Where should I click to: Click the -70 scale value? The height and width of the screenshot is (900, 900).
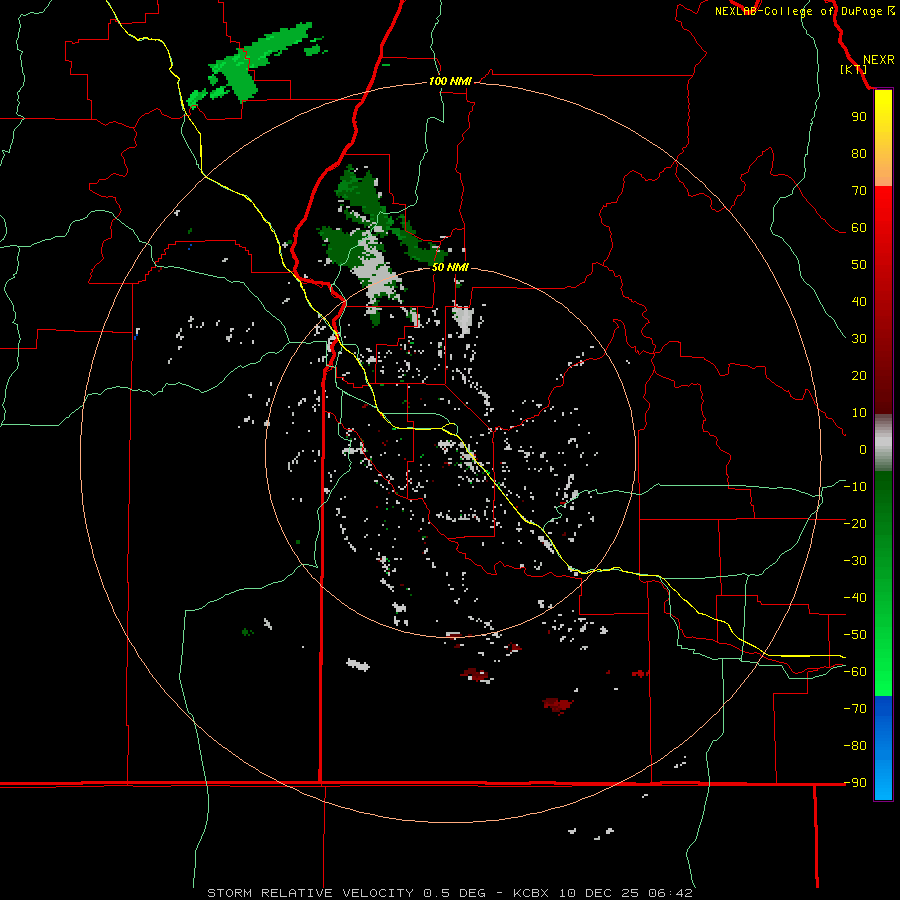click(855, 709)
